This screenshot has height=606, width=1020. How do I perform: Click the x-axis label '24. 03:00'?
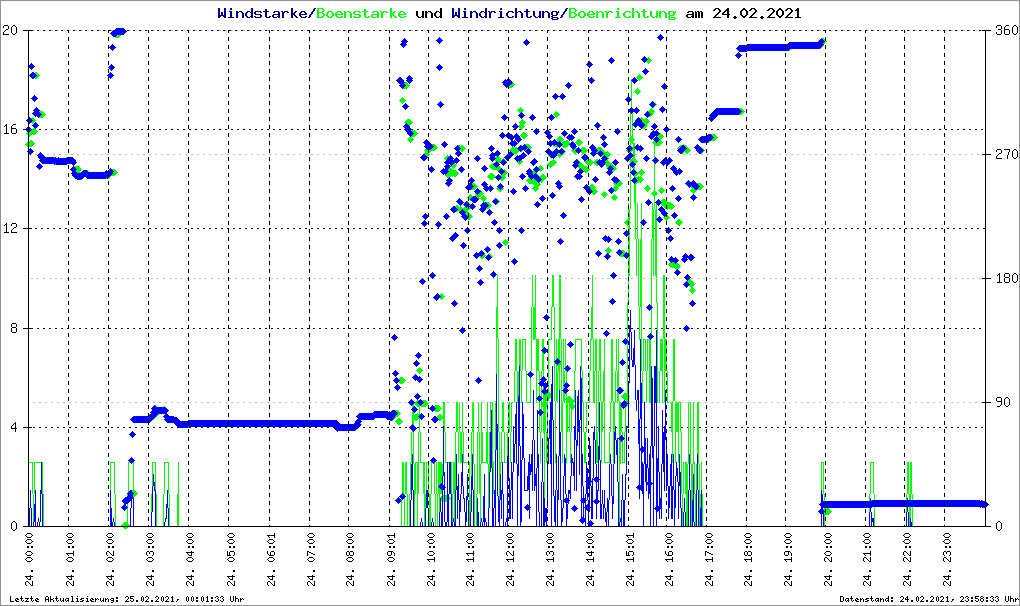point(150,559)
